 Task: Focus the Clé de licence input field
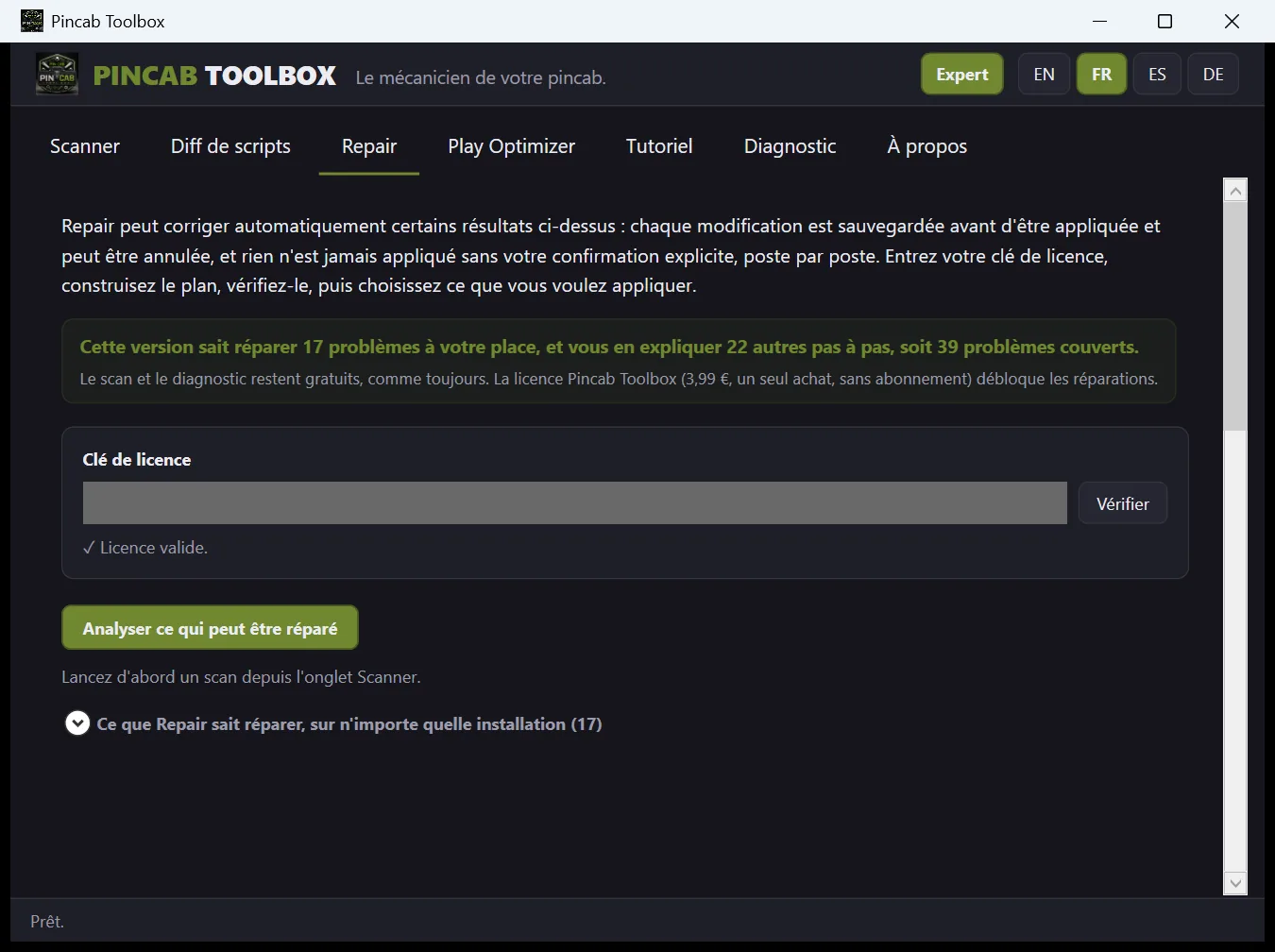click(574, 503)
